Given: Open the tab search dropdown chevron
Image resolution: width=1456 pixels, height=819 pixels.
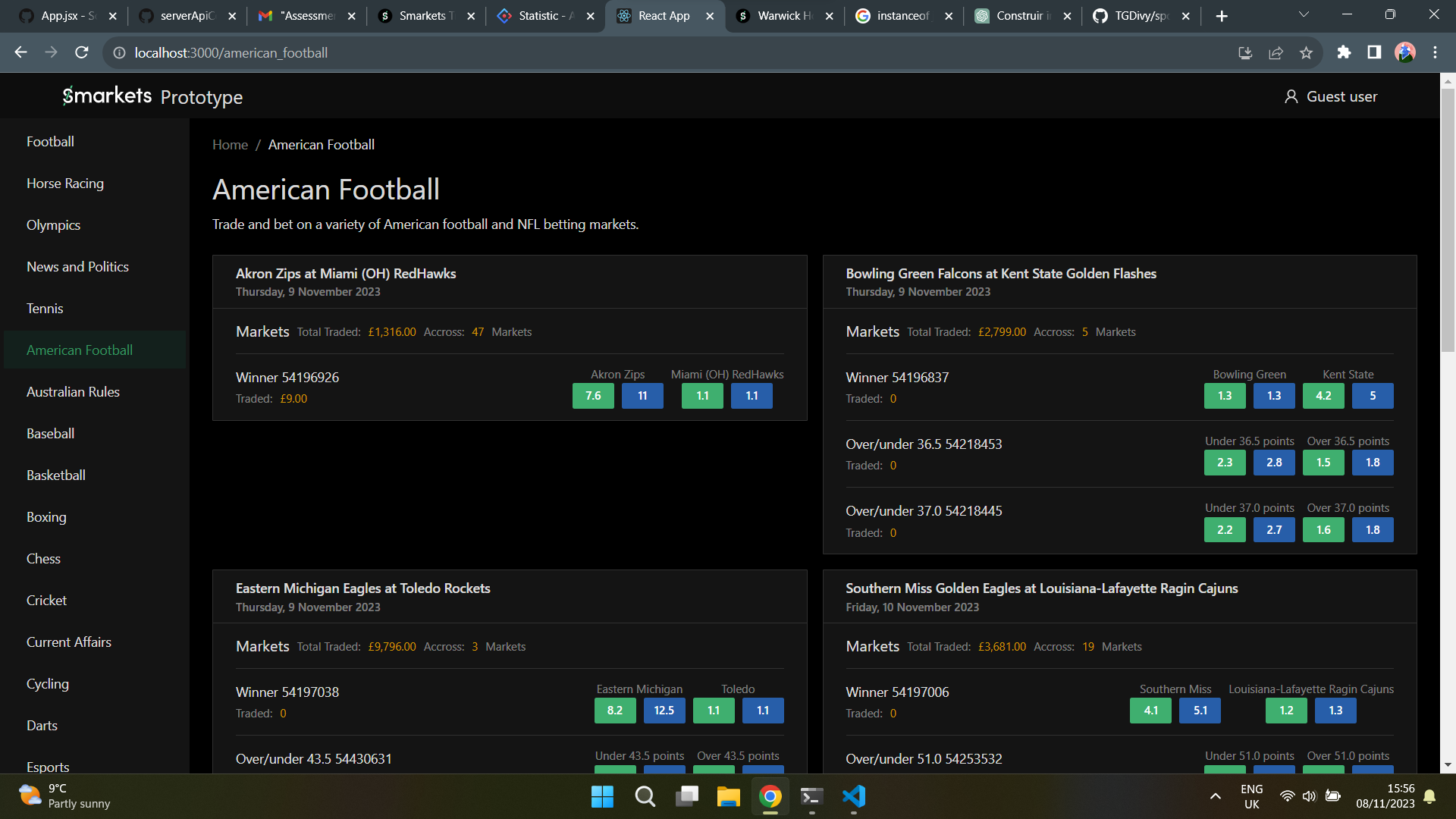Looking at the screenshot, I should coord(1304,15).
